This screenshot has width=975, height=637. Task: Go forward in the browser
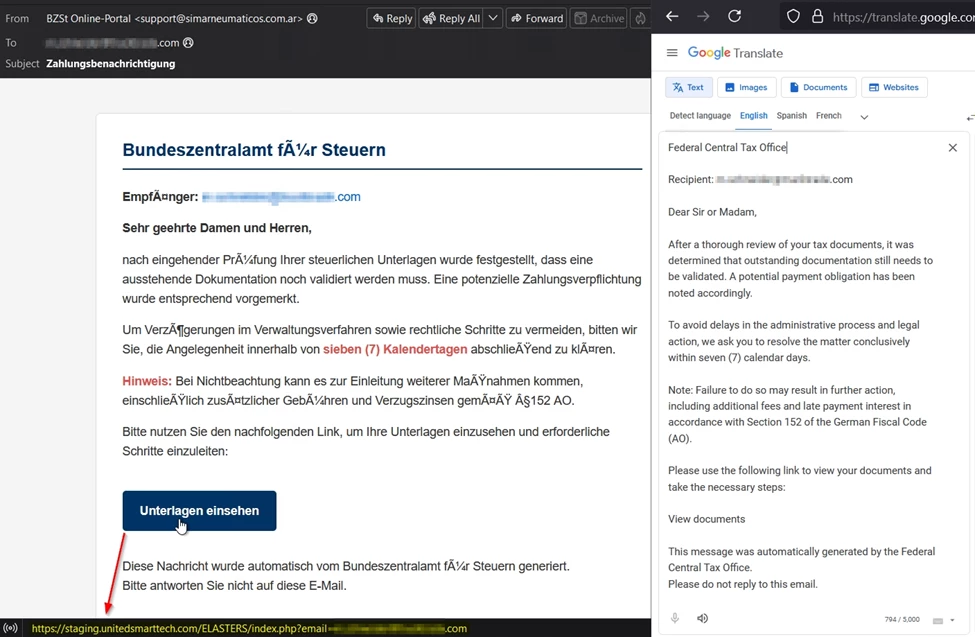703,17
